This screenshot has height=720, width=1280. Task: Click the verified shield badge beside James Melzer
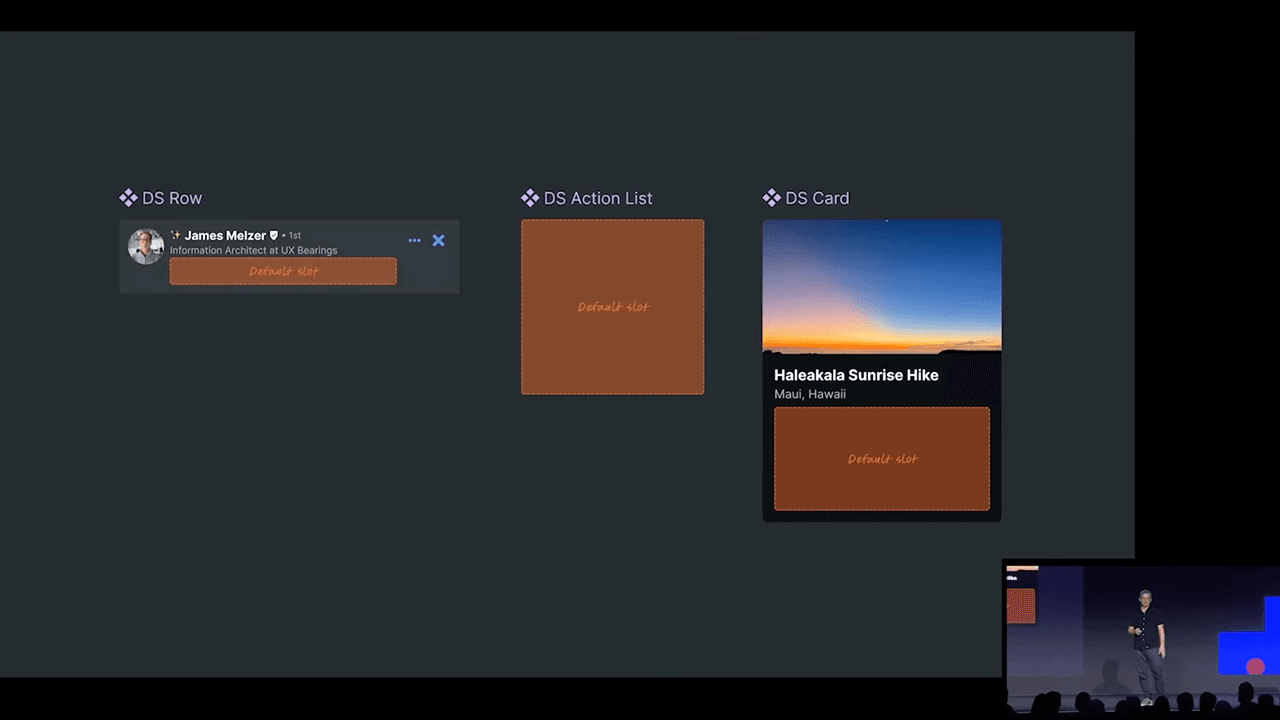point(274,236)
